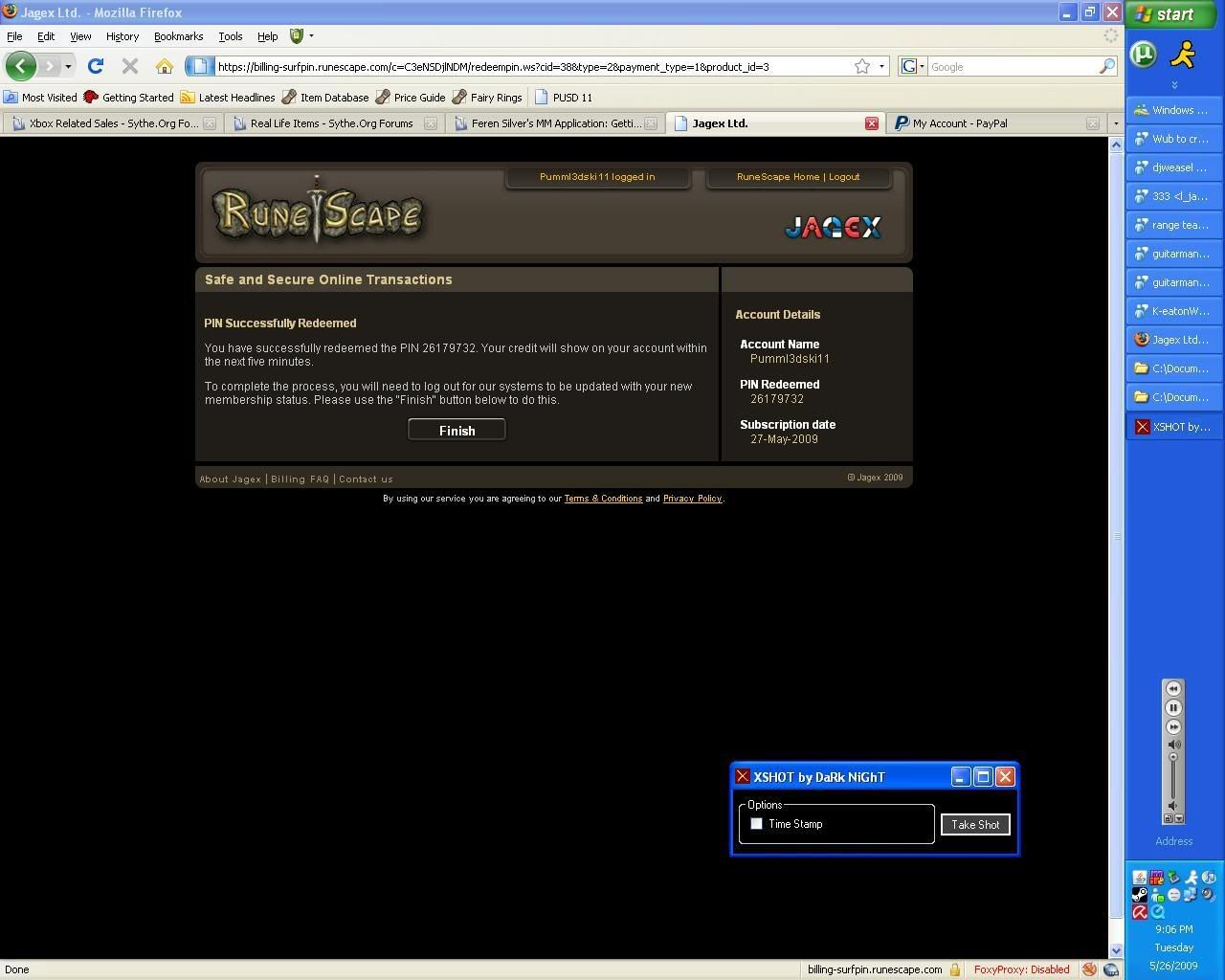
Task: Go to the Home page icon
Action: (x=165, y=66)
